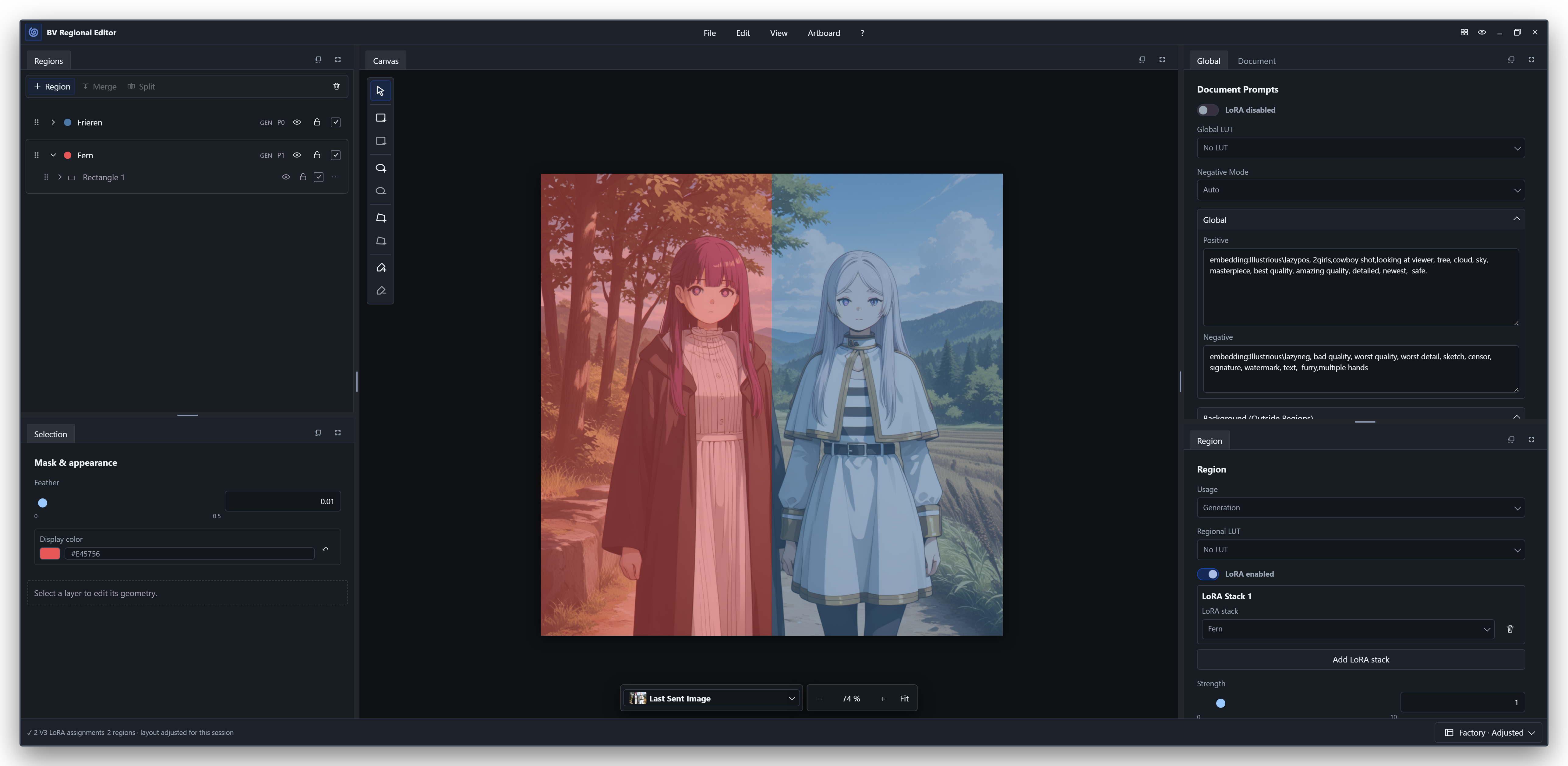Open the red display color swatch

pos(50,554)
